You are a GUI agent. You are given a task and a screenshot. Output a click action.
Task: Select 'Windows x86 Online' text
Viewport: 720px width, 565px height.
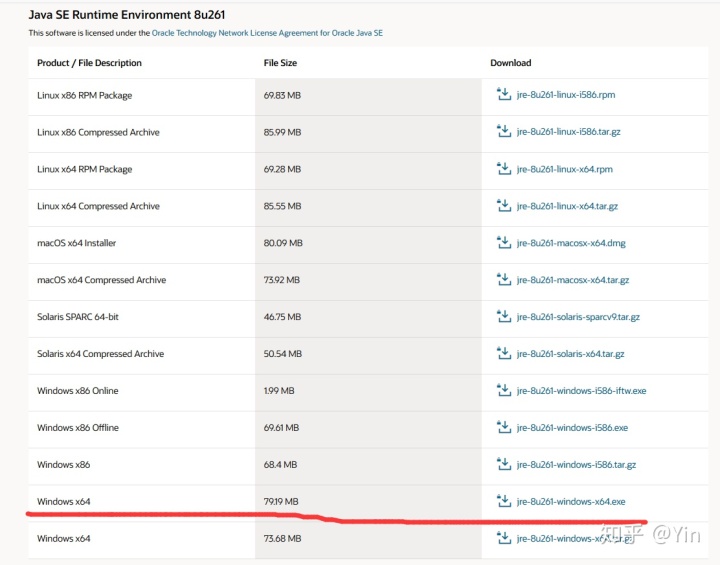point(78,390)
